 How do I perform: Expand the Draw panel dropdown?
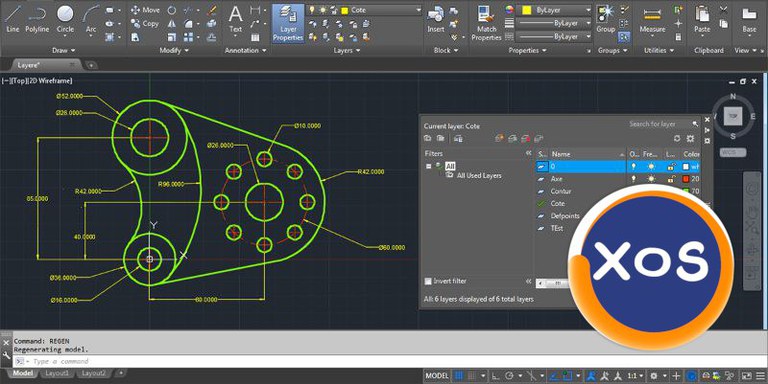pyautogui.click(x=64, y=50)
